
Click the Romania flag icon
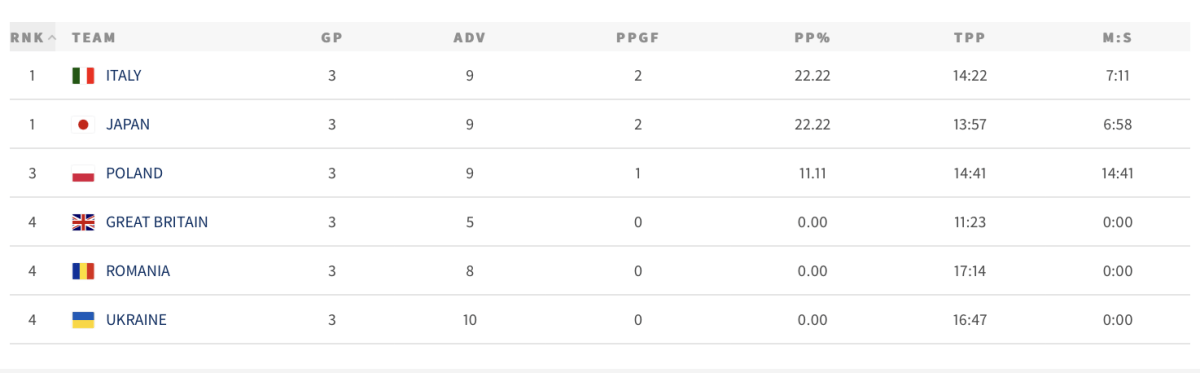83,271
